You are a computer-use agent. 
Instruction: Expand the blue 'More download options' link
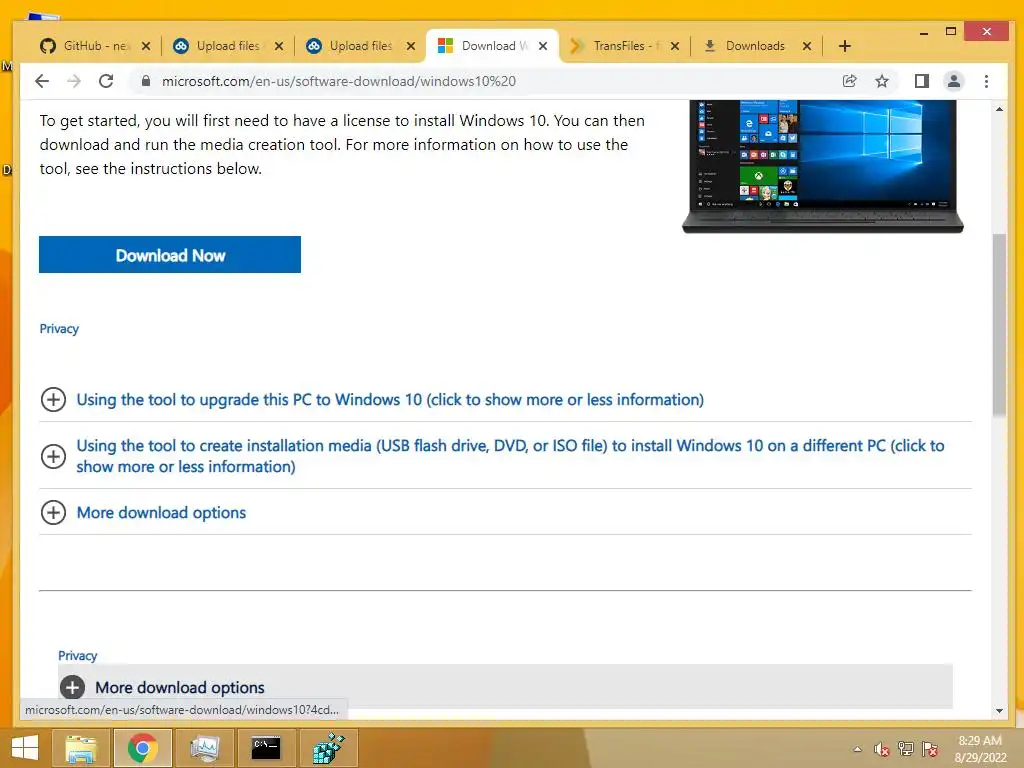point(161,513)
